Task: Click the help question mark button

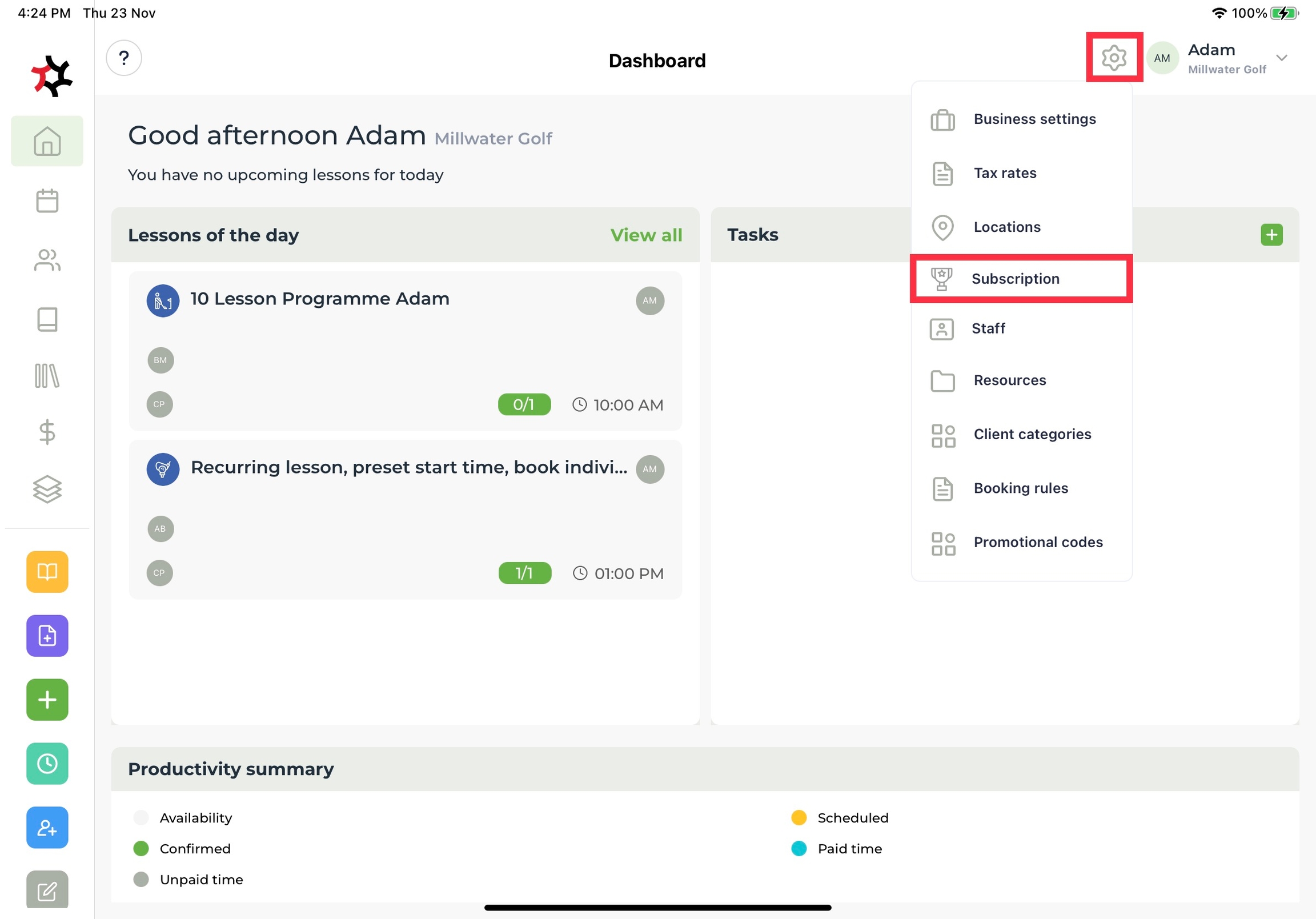Action: (124, 58)
